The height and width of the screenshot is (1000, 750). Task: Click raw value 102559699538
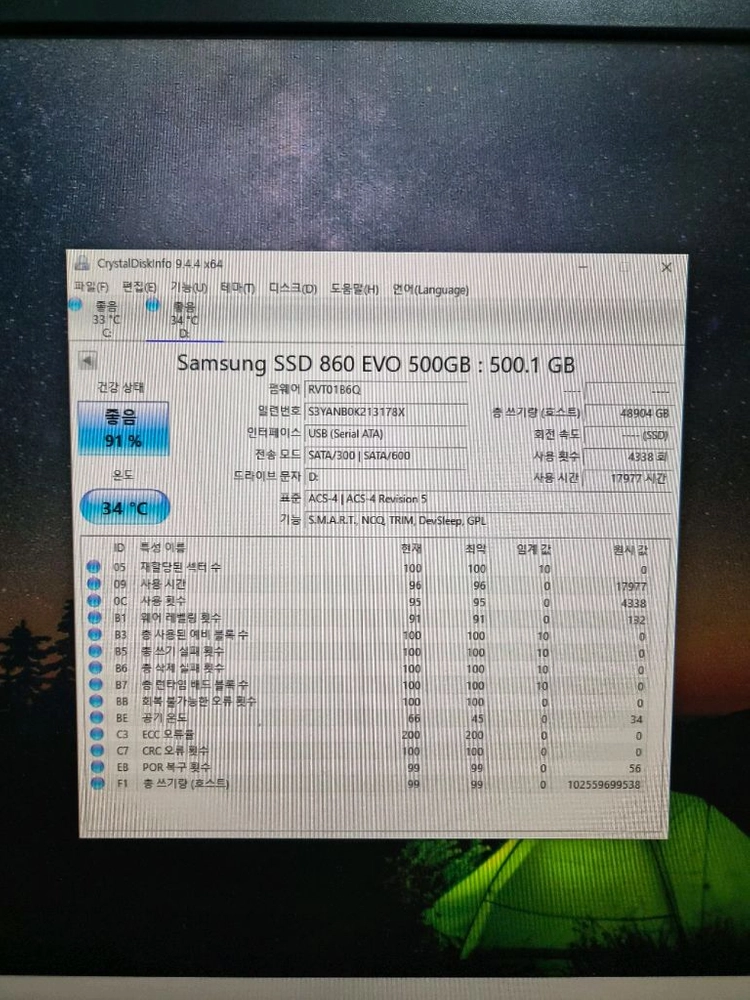click(603, 784)
